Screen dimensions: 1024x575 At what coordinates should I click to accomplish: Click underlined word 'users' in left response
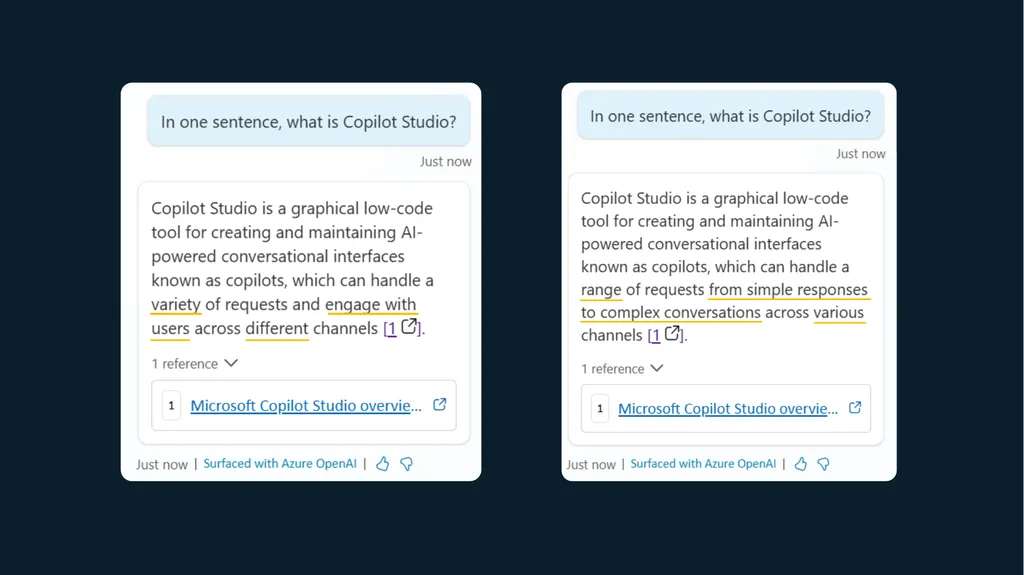pos(170,328)
